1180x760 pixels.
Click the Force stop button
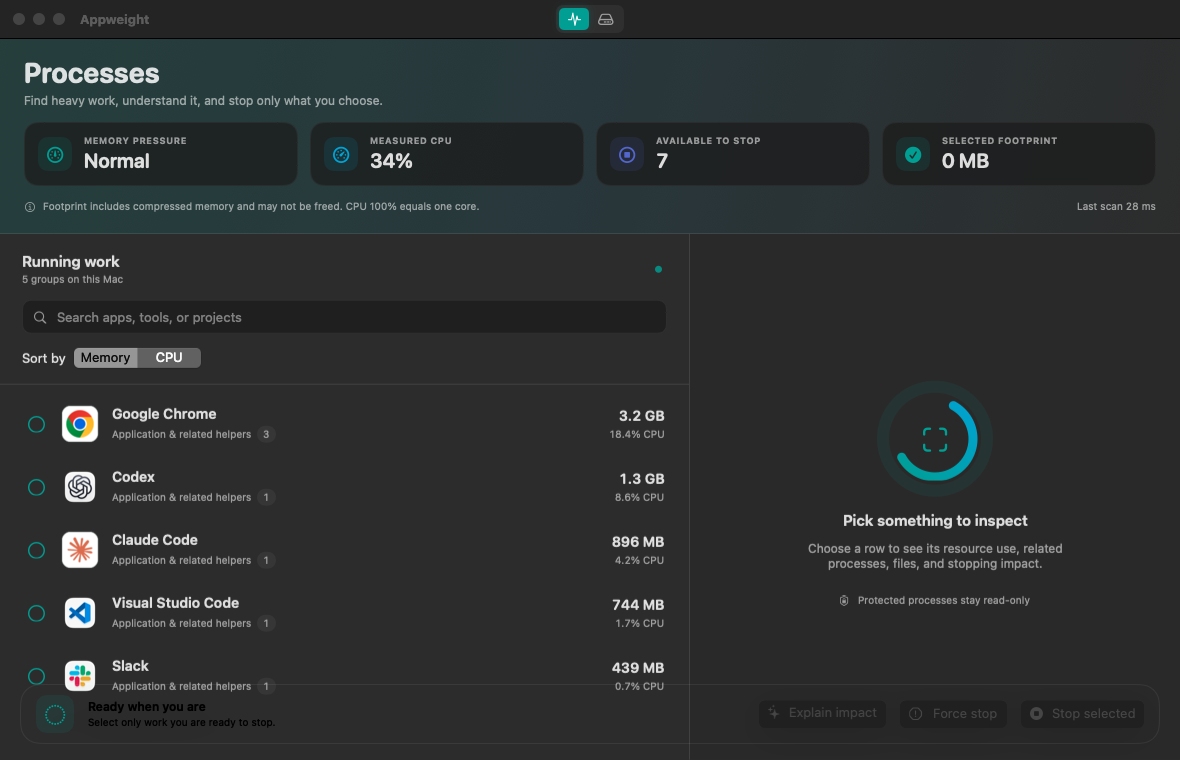pyautogui.click(x=953, y=713)
